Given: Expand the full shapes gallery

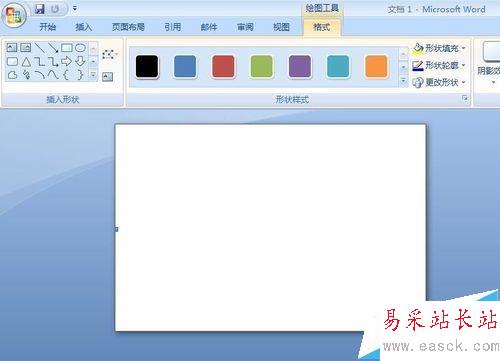Looking at the screenshot, I should 93,75.
